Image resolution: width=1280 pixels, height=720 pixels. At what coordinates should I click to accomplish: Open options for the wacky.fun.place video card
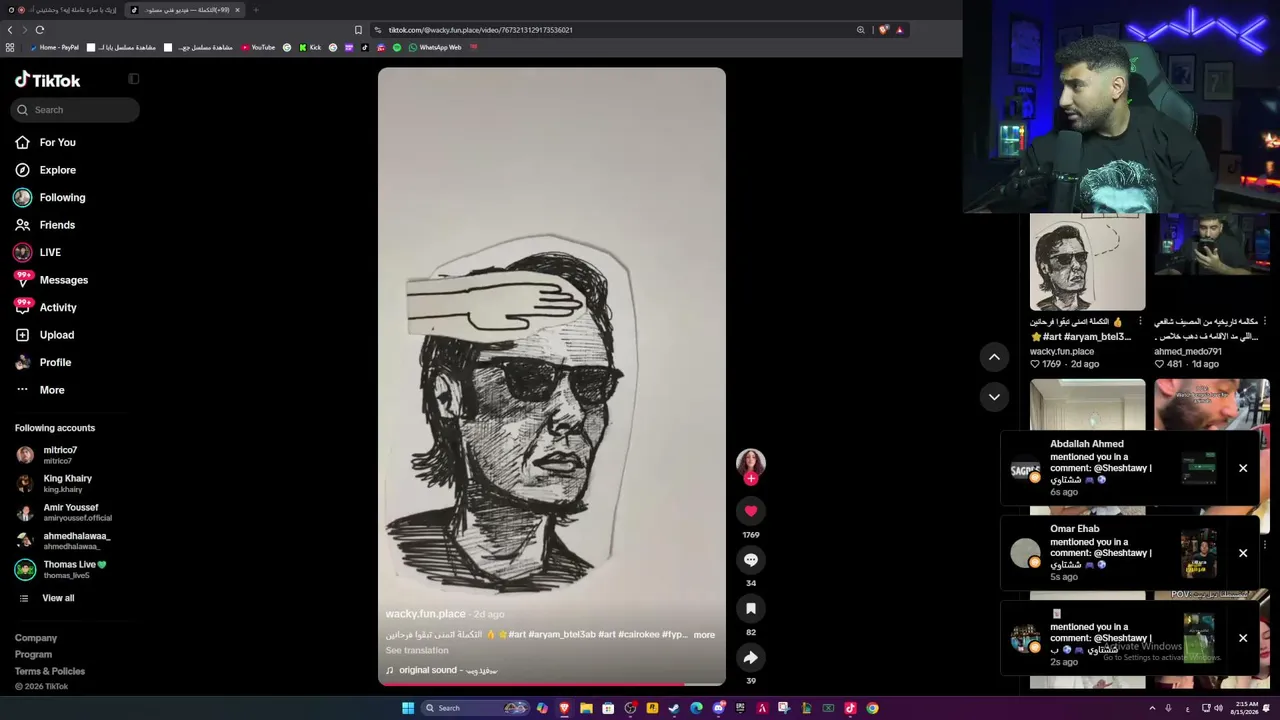[1140, 322]
